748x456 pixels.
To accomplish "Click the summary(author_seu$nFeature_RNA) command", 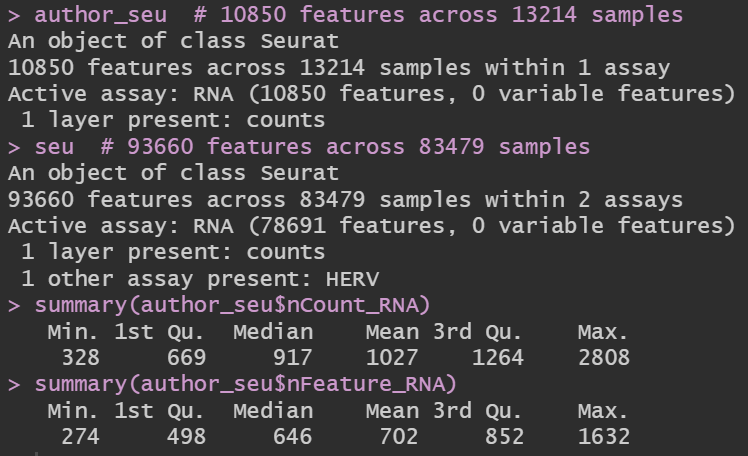I will (246, 383).
